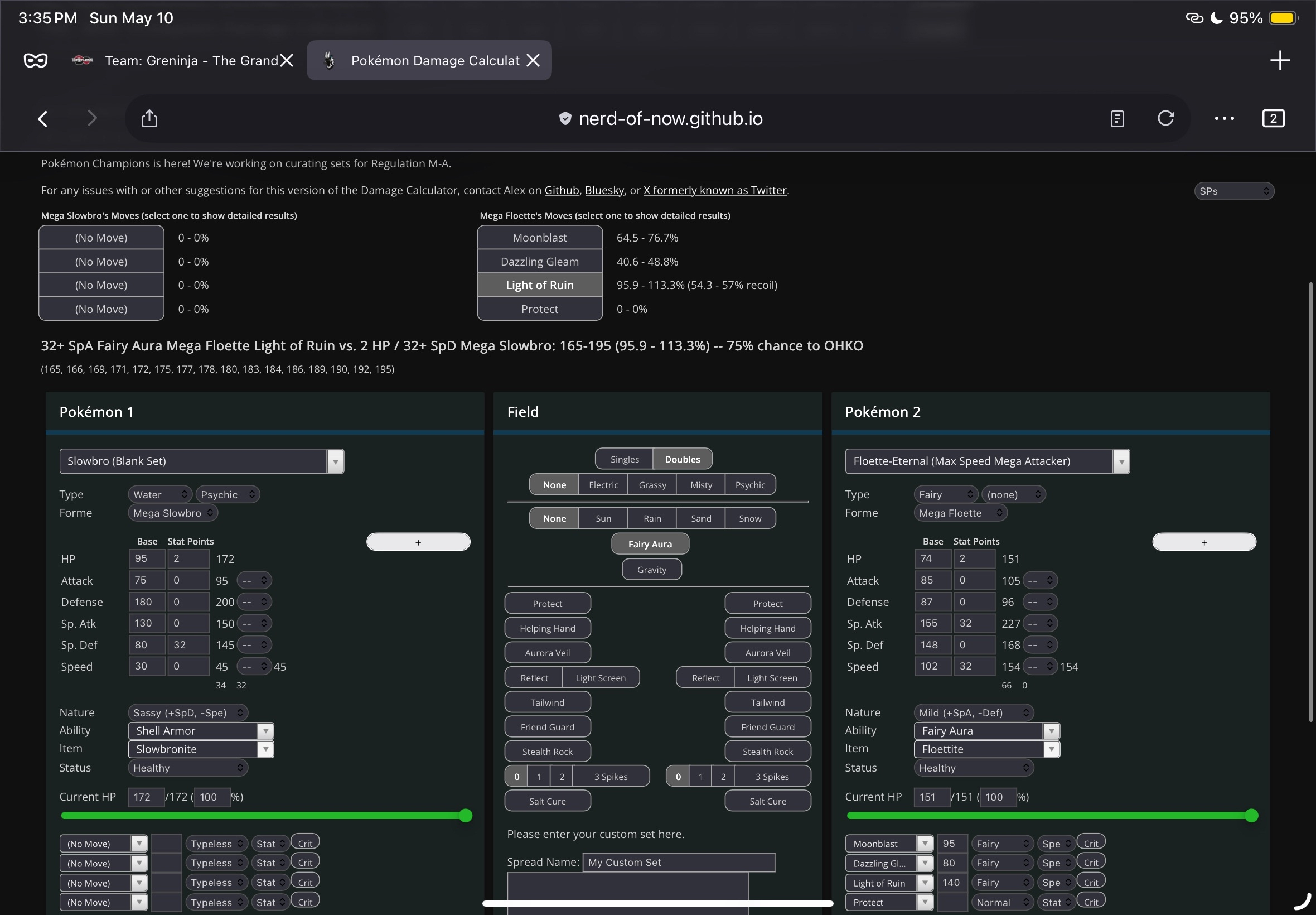Image resolution: width=1316 pixels, height=915 pixels.
Task: Open the share sheet icon
Action: click(149, 118)
